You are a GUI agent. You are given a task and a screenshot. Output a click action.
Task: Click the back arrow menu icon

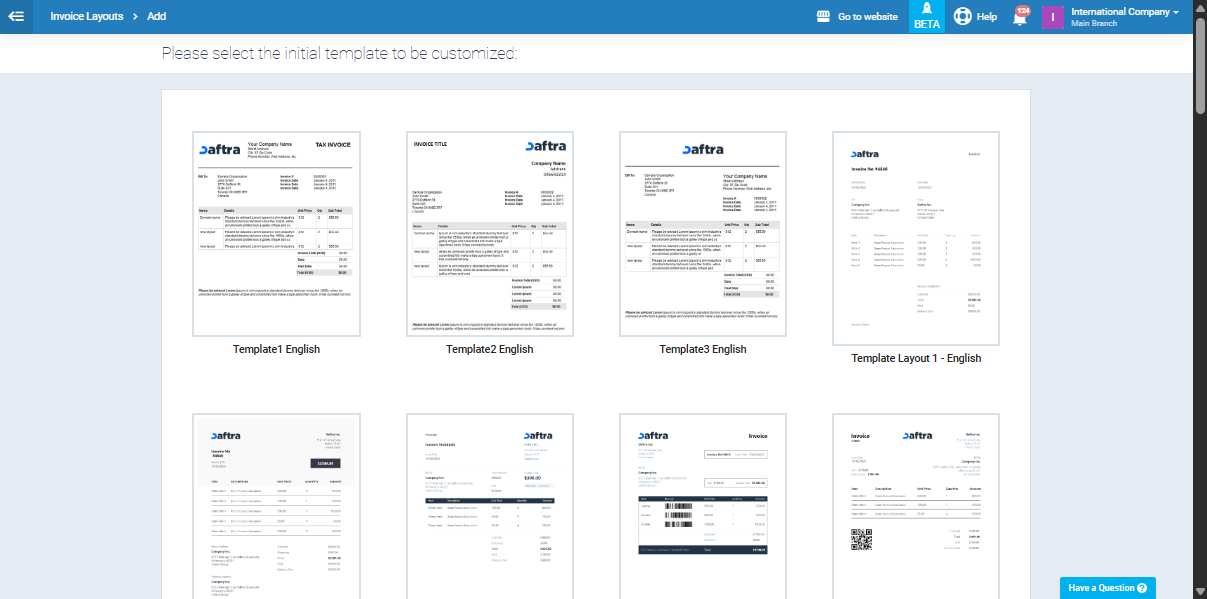tap(16, 16)
